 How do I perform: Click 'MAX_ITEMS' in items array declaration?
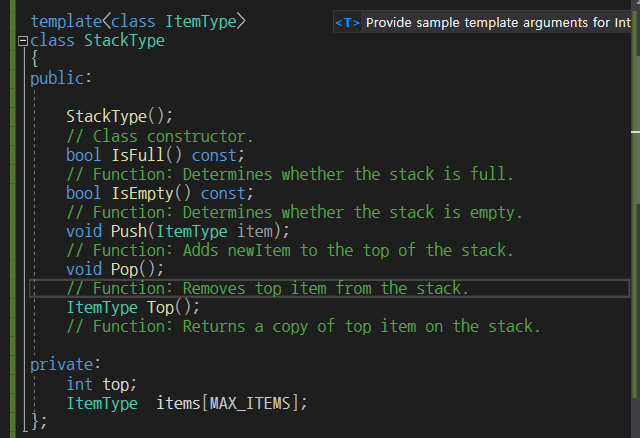click(x=250, y=403)
